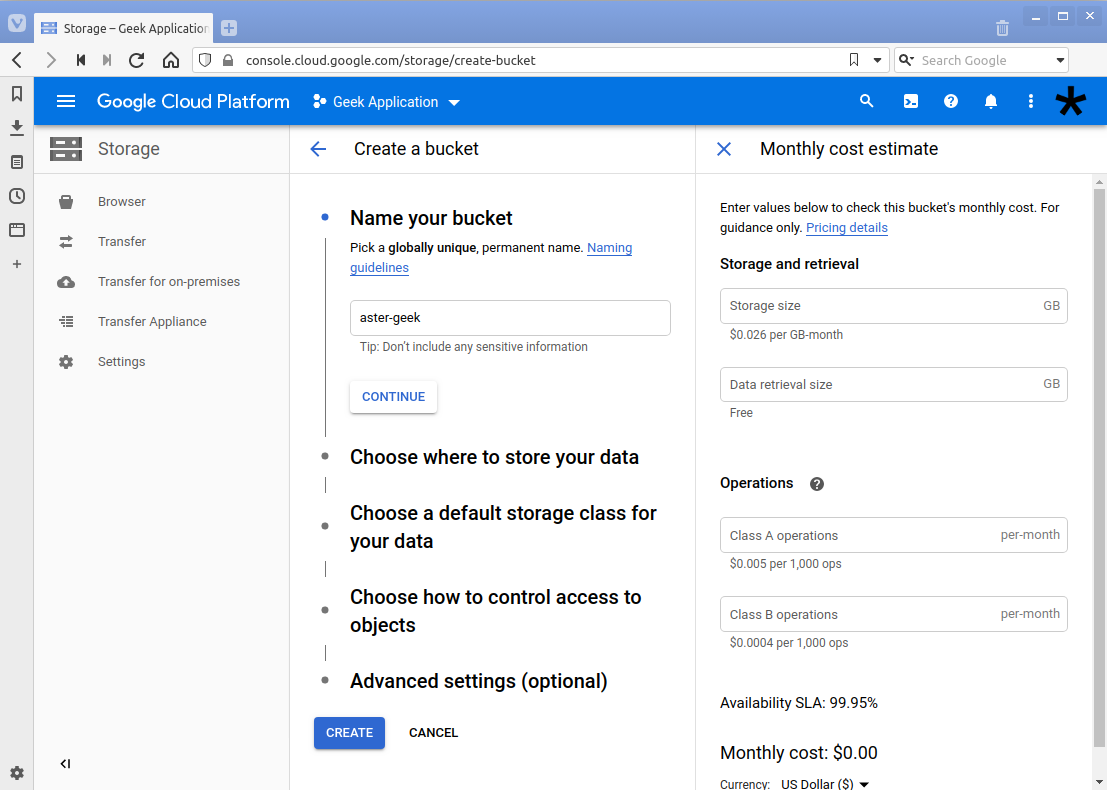The height and width of the screenshot is (790, 1107).
Task: Activate Cloud Shell terminal icon
Action: click(x=910, y=101)
